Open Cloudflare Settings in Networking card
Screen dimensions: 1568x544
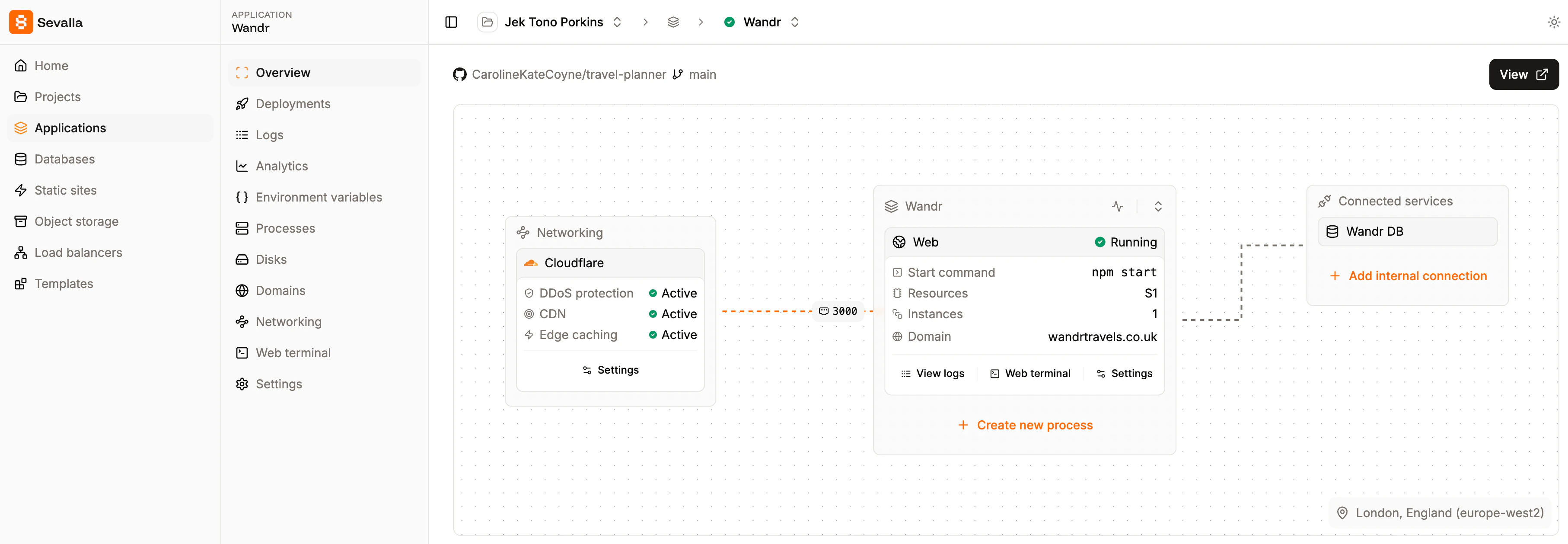pos(611,370)
